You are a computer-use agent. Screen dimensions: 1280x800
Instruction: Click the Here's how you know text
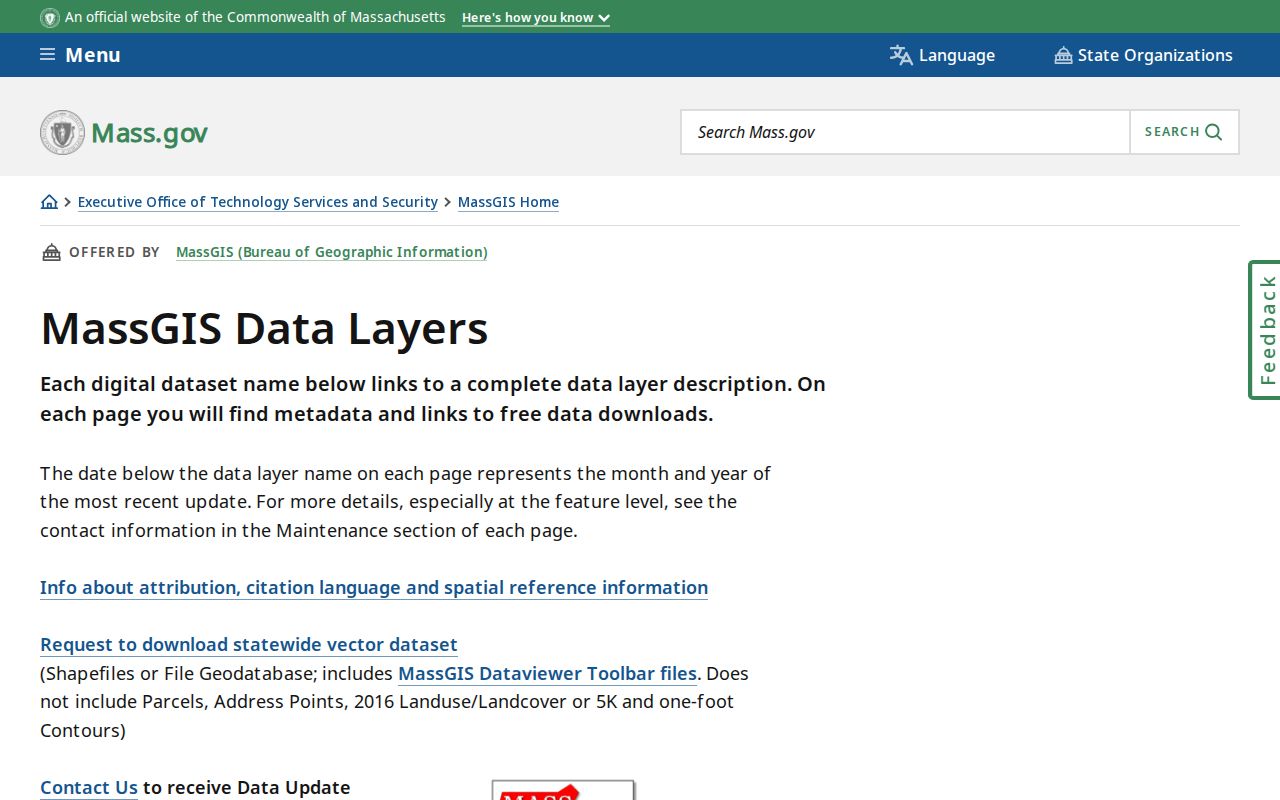pyautogui.click(x=528, y=18)
